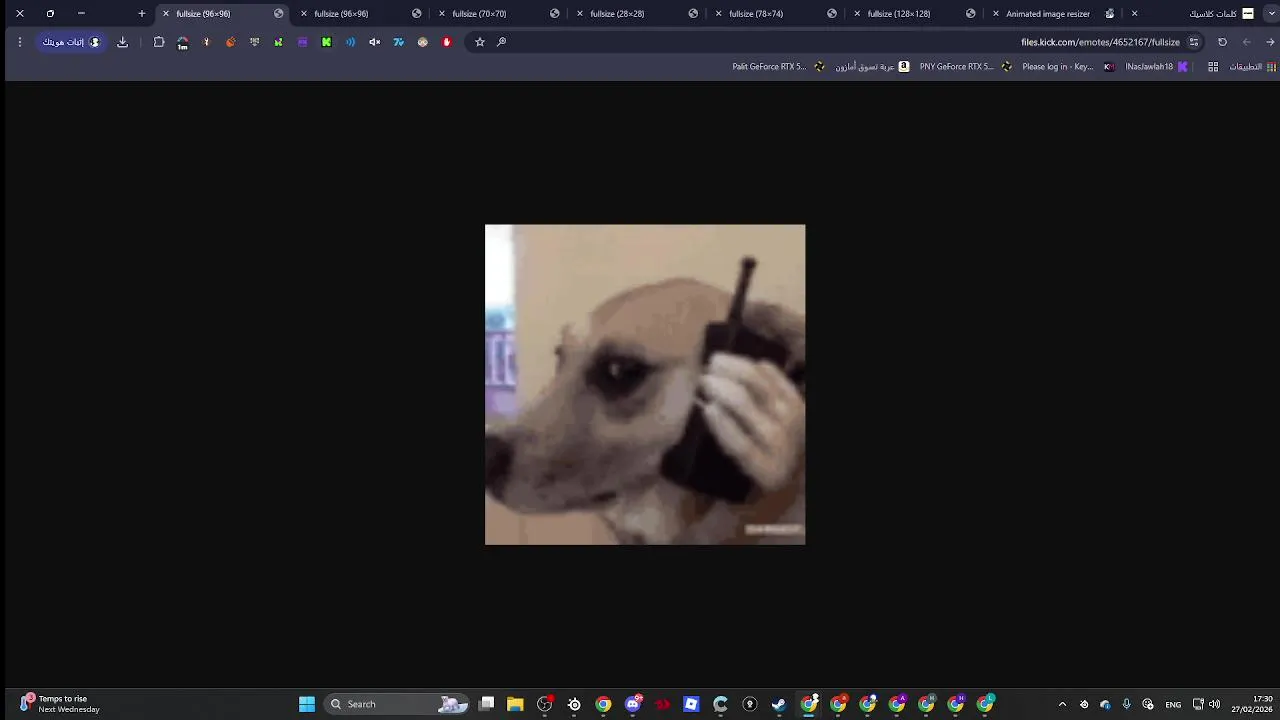Screen dimensions: 1280x720
Task: Open the Temps to rise weather widget
Action: [60, 704]
